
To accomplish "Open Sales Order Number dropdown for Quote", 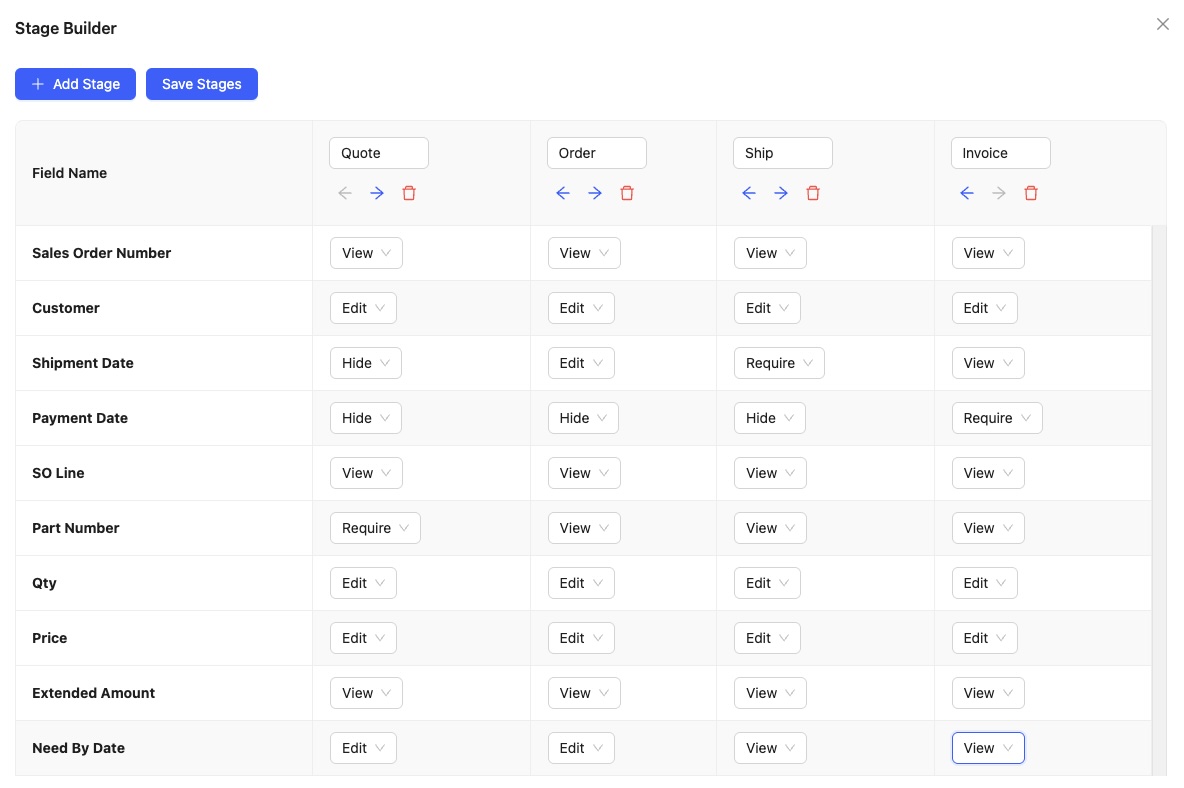I will click(366, 253).
